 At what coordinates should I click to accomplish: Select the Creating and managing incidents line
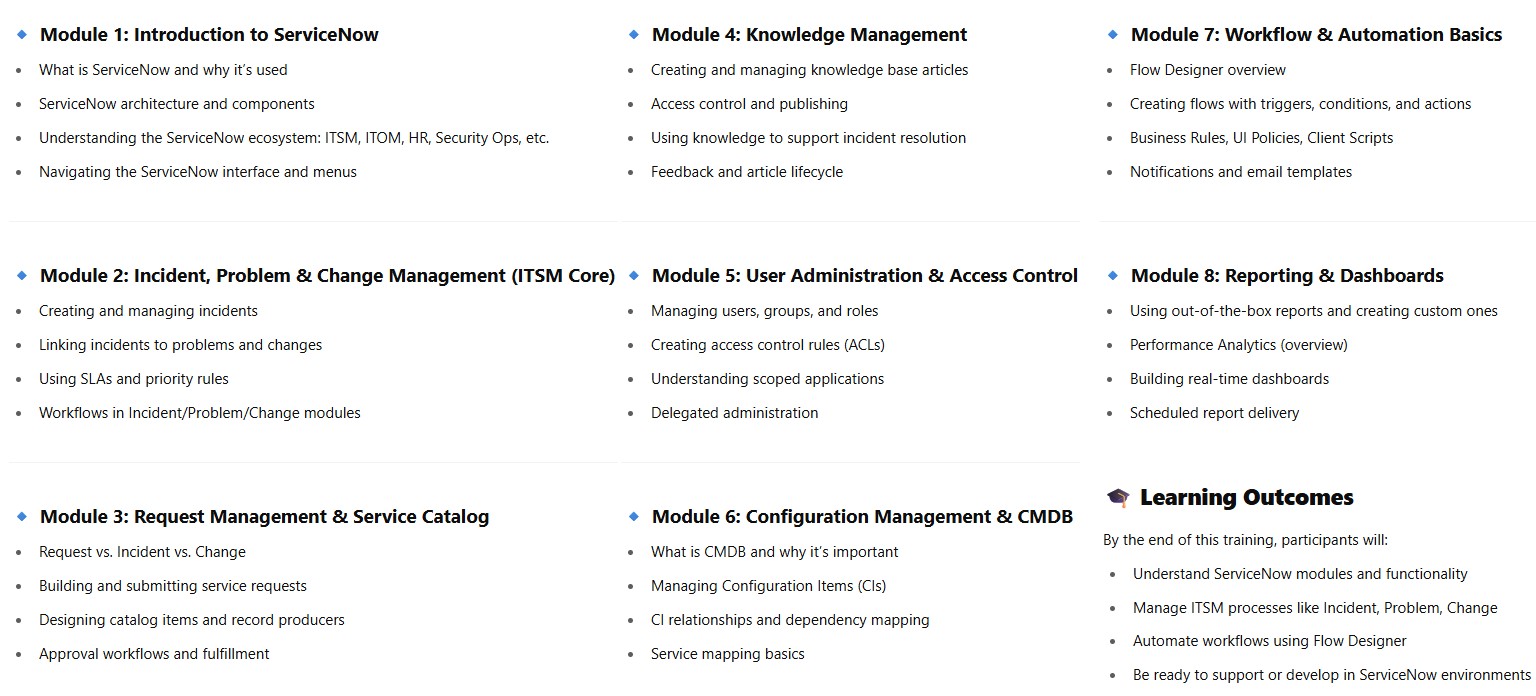(x=148, y=311)
